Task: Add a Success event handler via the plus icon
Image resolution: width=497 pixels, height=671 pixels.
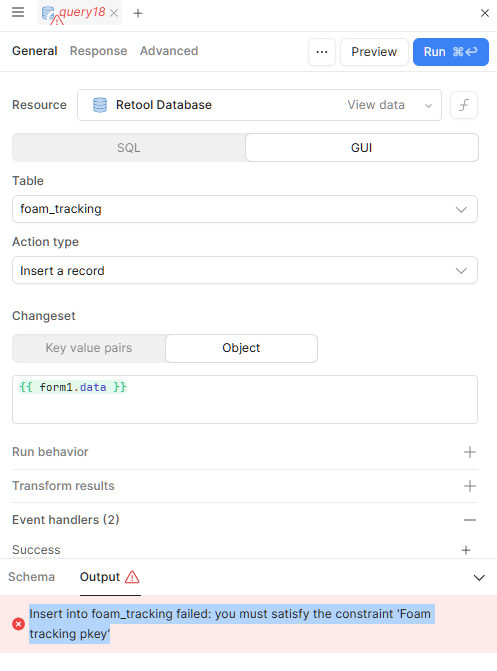Action: click(x=466, y=550)
